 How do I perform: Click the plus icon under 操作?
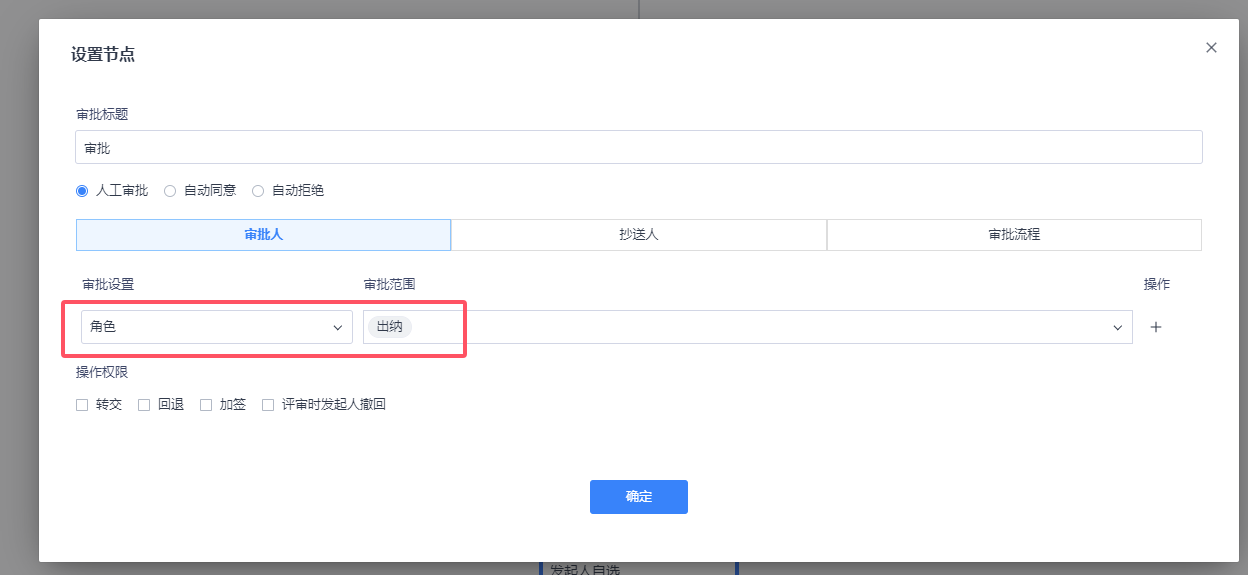click(x=1156, y=327)
